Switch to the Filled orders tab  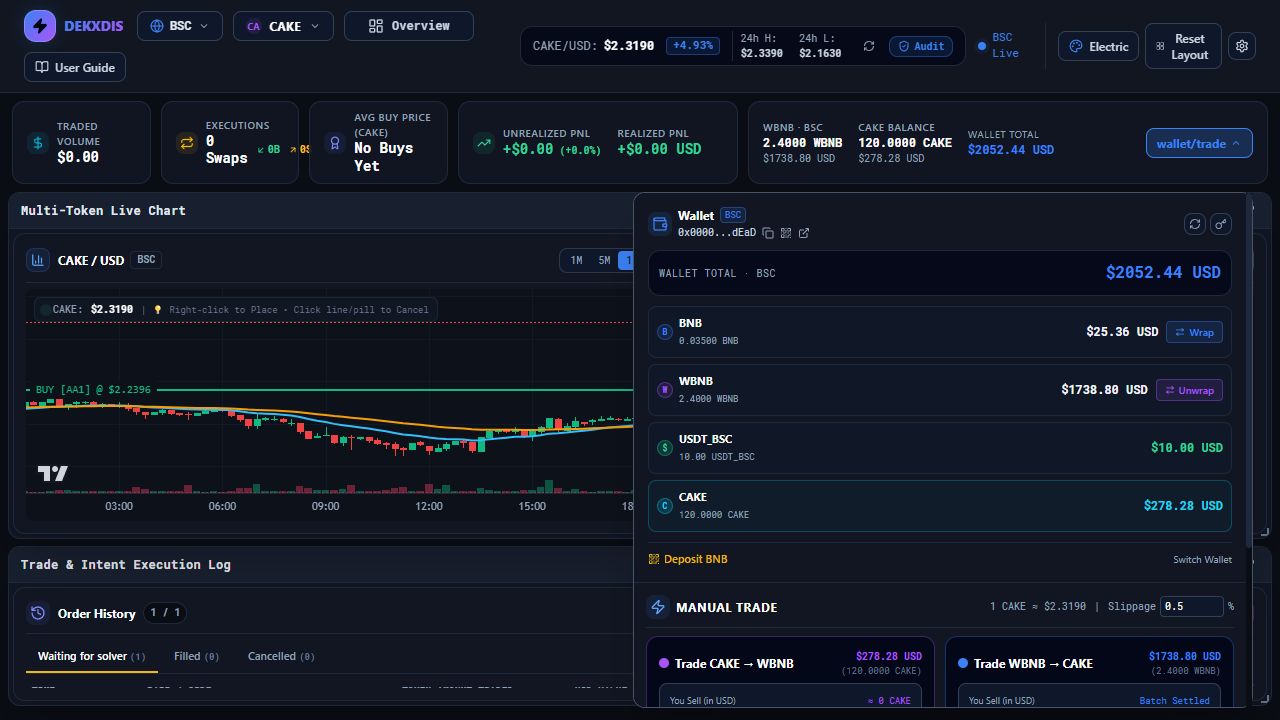pos(196,656)
